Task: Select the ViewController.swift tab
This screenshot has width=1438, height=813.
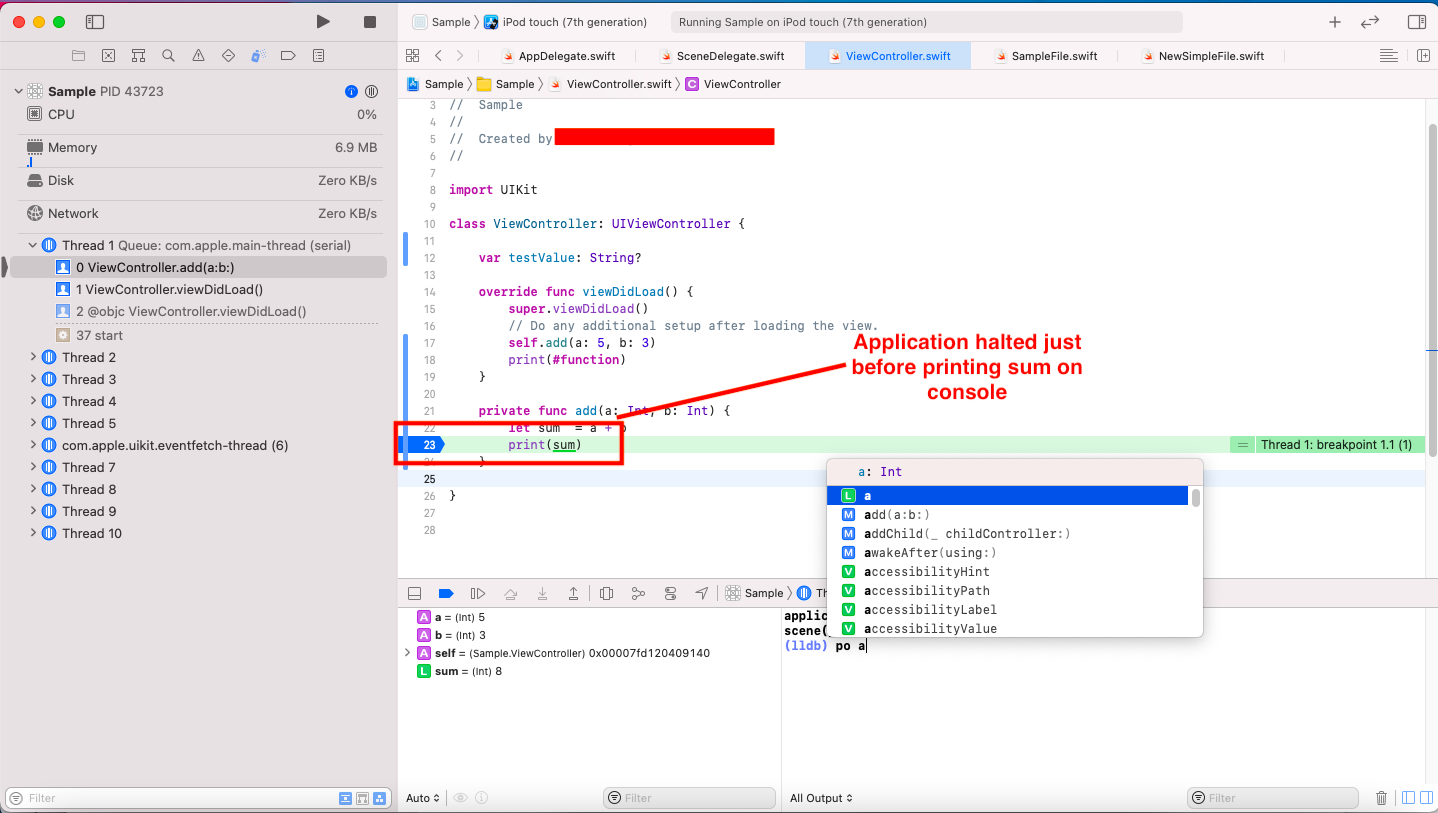Action: click(x=888, y=56)
